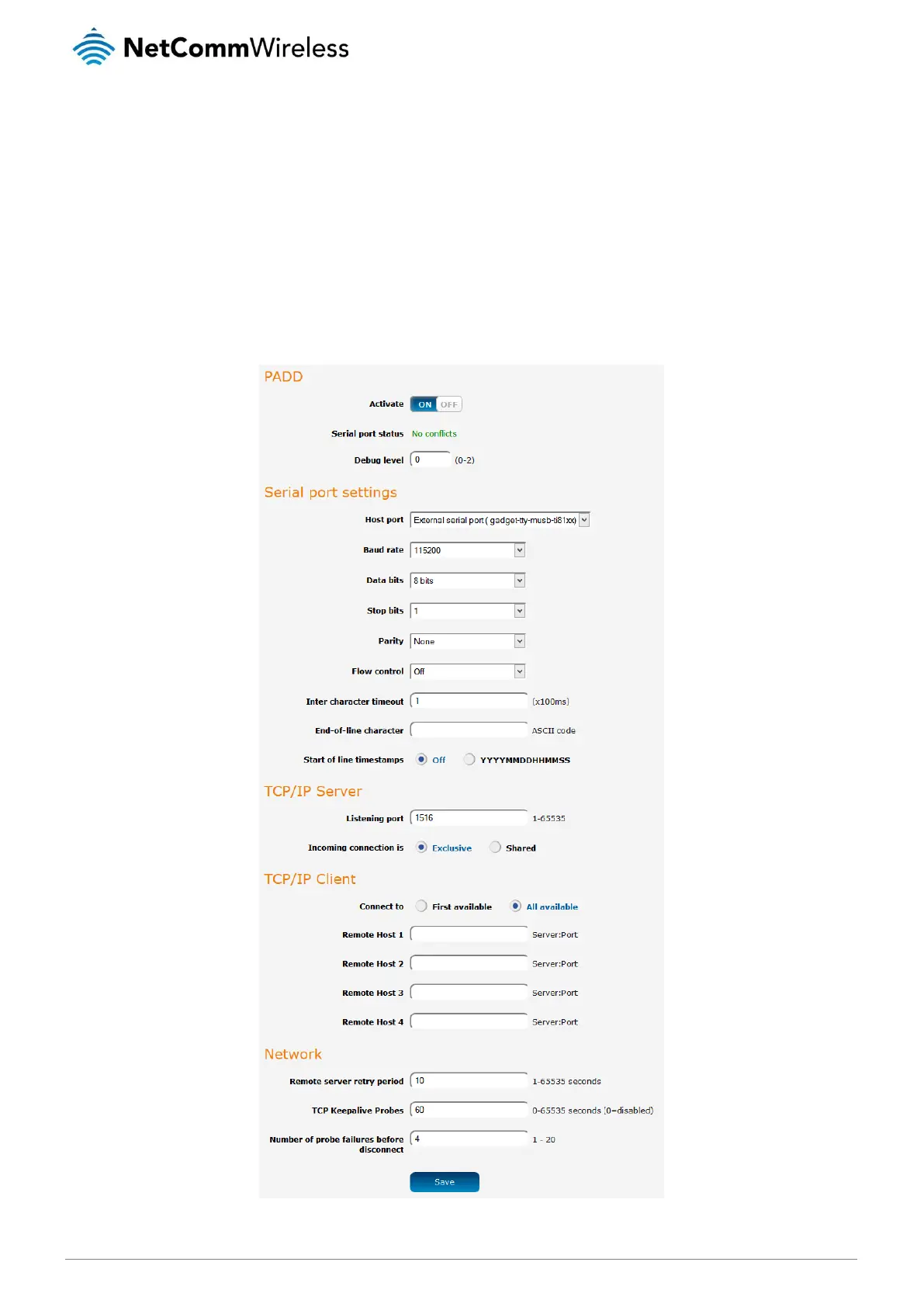The image size is (924, 1307).
Task: Choose All available connect option
Action: pos(515,906)
